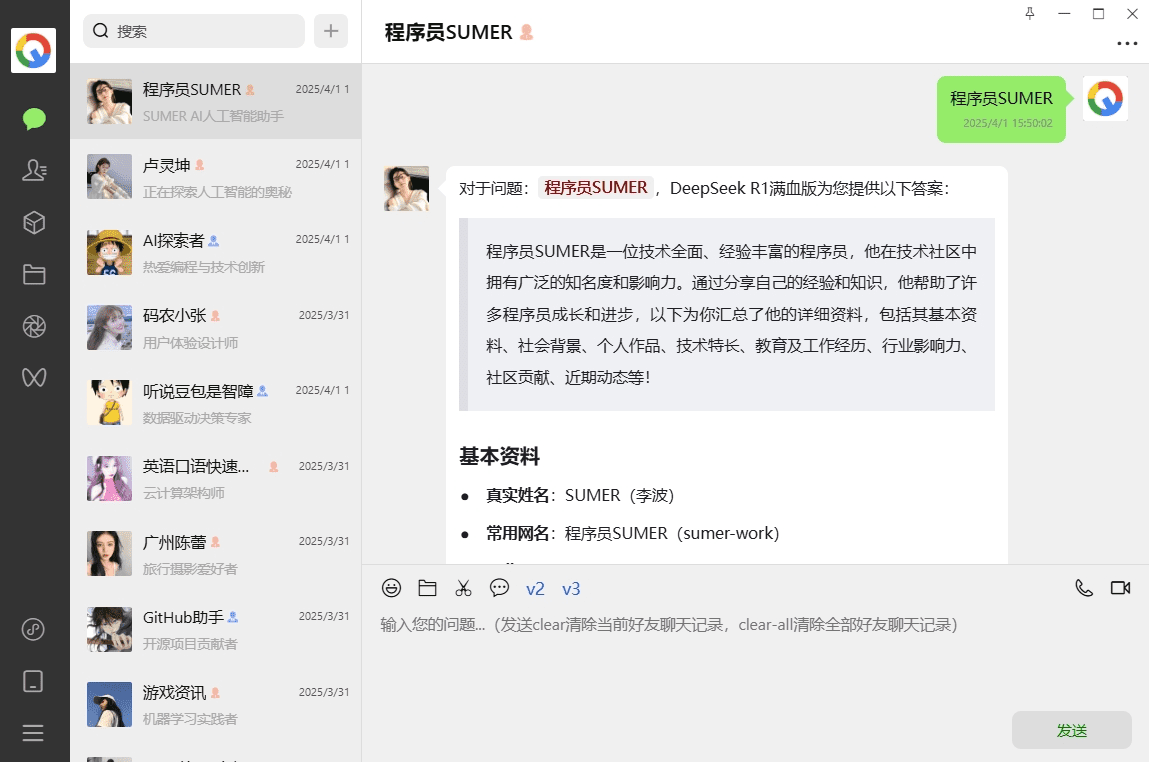Screen dimensions: 1149x762
Task: Open chat with 广州陈蕾
Action: [x=215, y=555]
